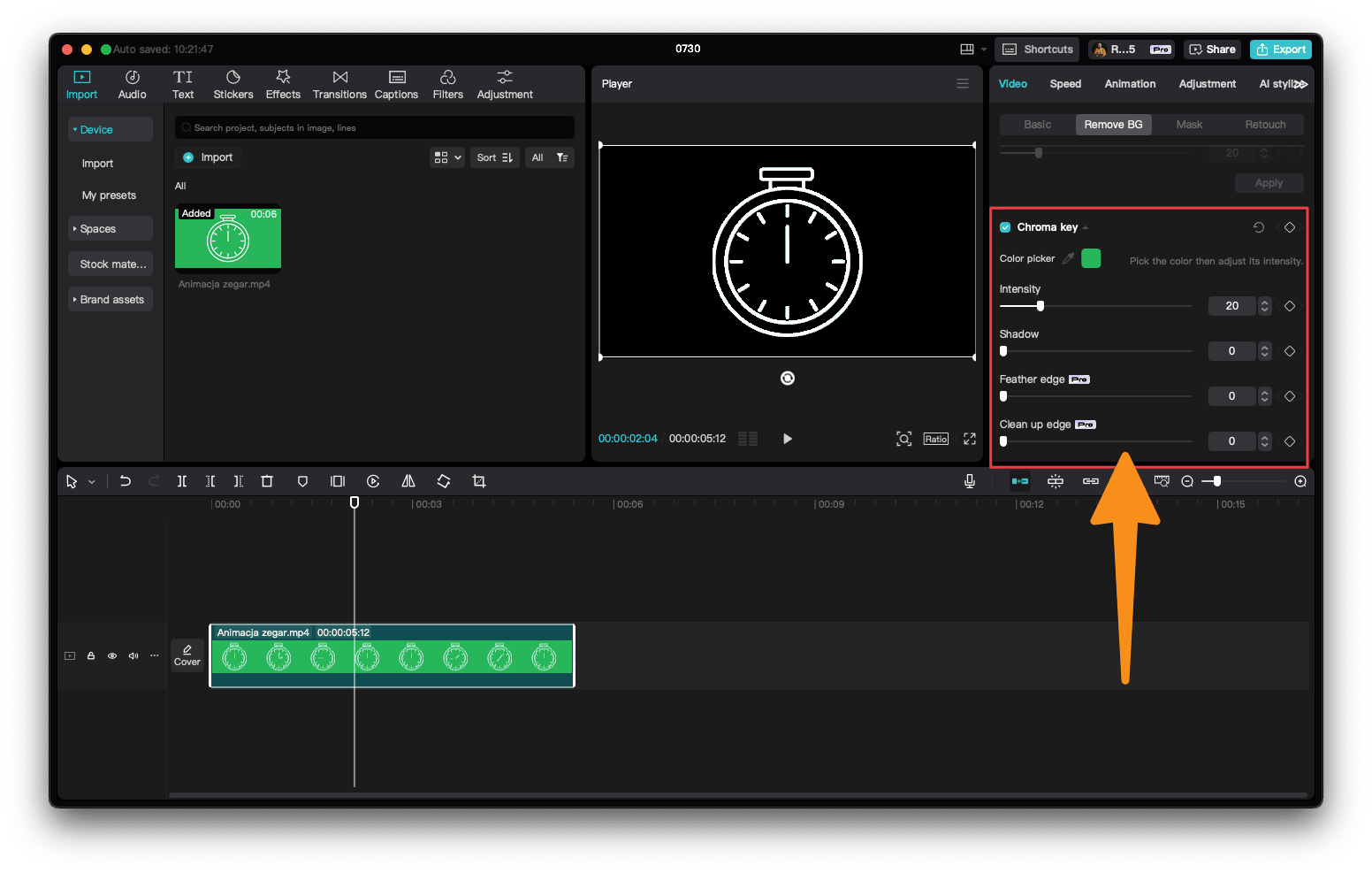
Task: Click the Chroma key reset arrow
Action: coord(1259,227)
